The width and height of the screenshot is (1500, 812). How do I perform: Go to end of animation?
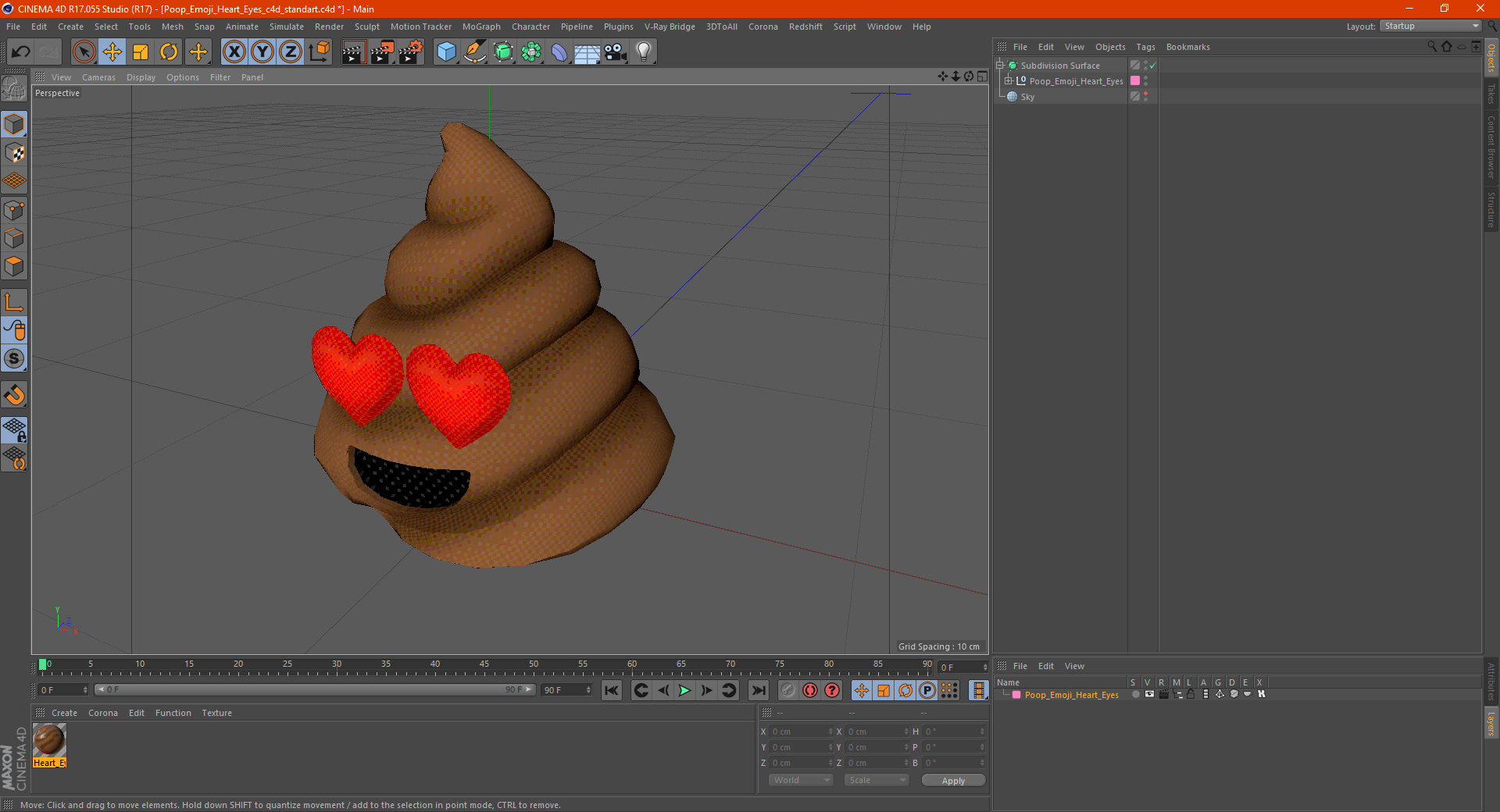(x=758, y=690)
